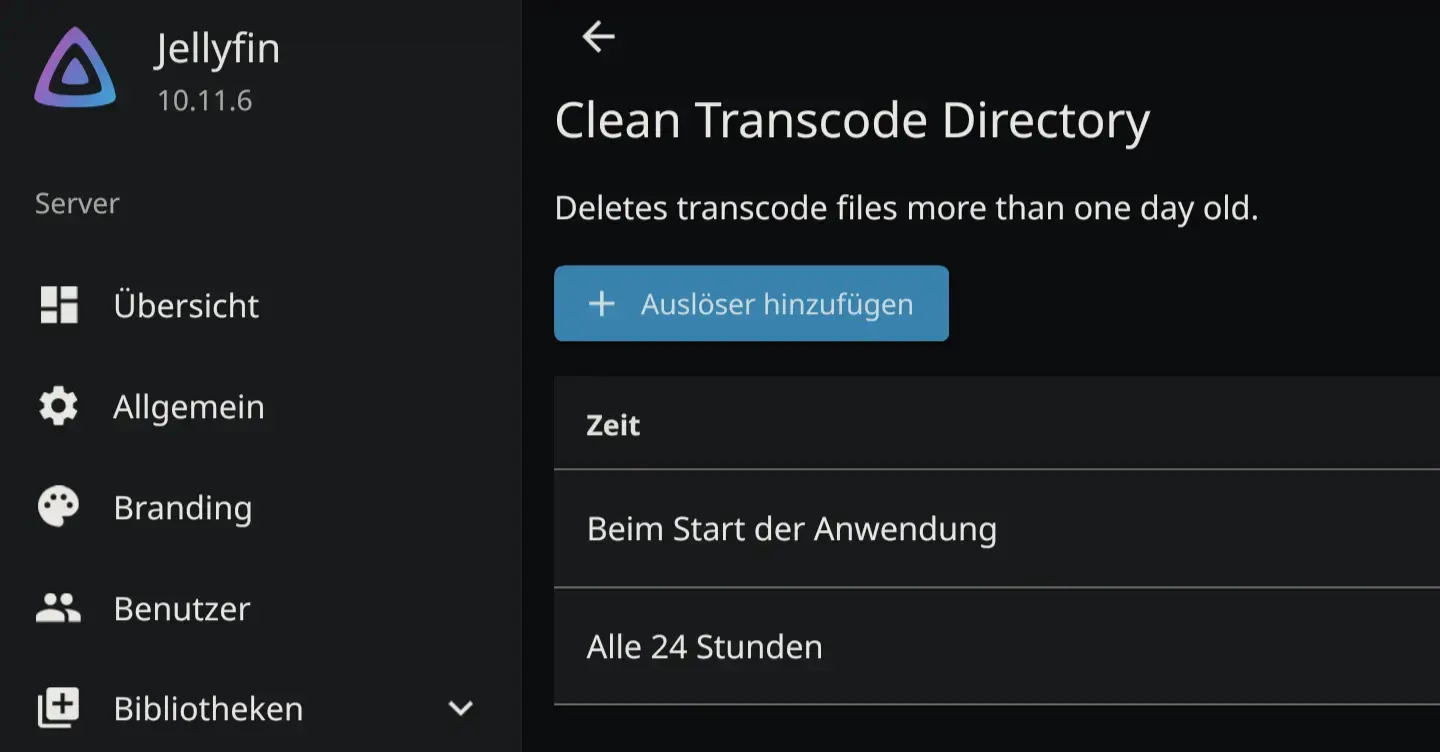
Task: Select the Beim Start der Anwendung trigger
Action: tap(791, 529)
